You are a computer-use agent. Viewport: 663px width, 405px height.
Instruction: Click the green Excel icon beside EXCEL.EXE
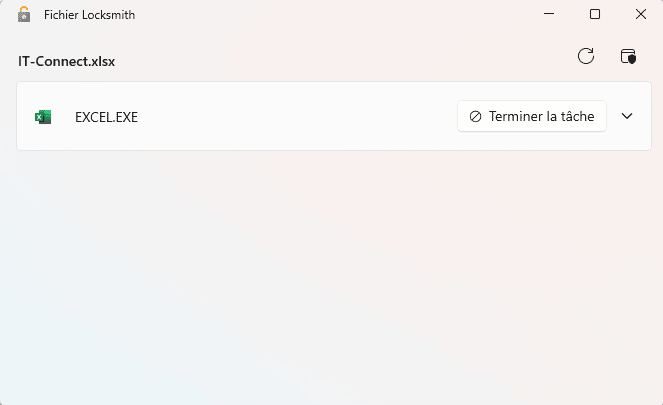point(43,117)
